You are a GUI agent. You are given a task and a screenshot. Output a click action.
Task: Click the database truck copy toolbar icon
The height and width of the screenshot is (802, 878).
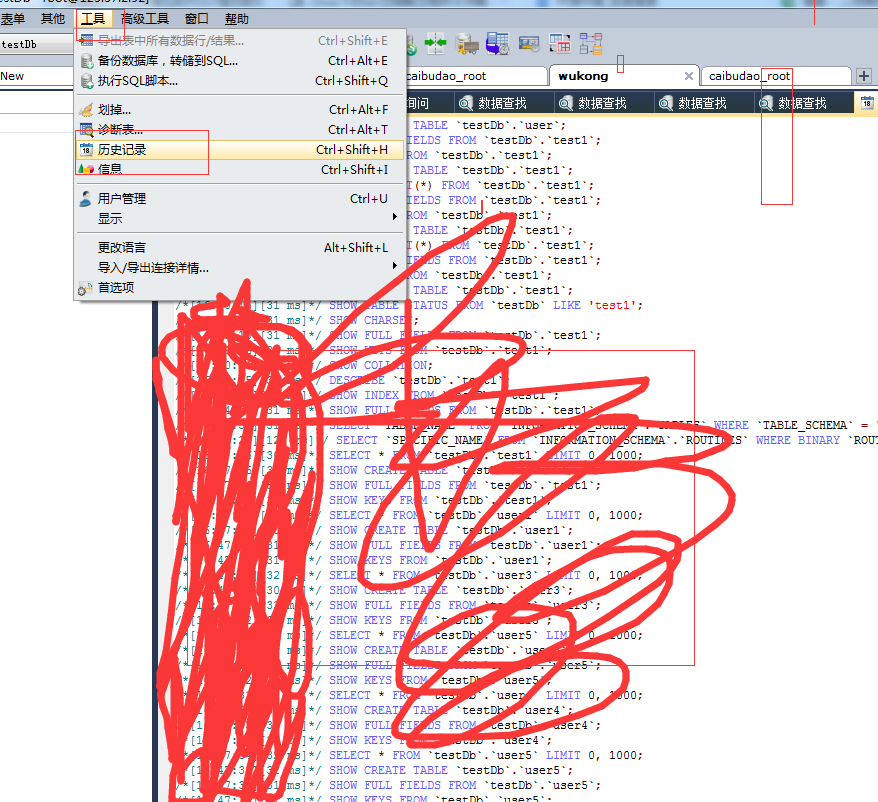(x=466, y=44)
